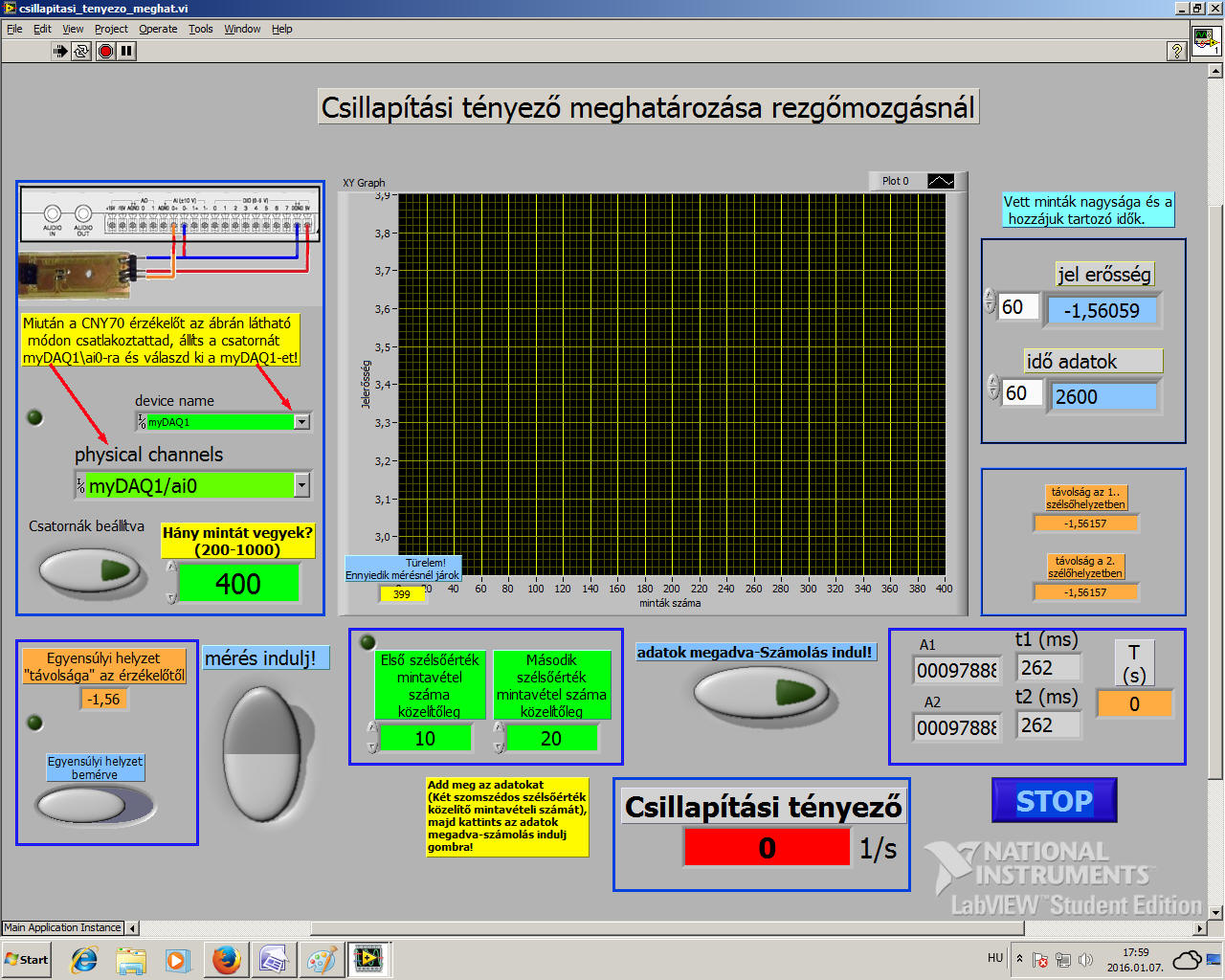
Task: Open the physical channels dropdown arrow
Action: point(301,486)
